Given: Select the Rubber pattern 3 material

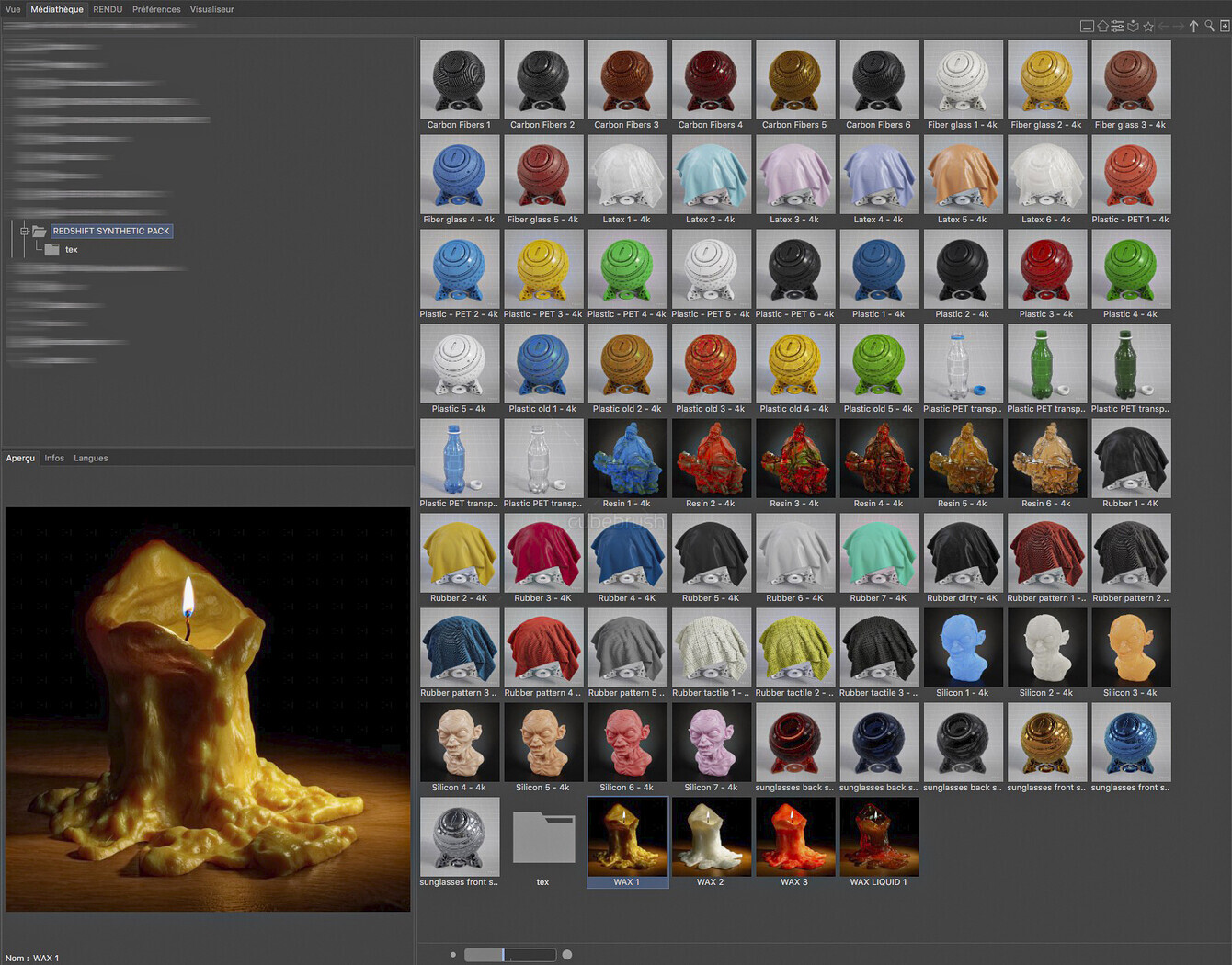Looking at the screenshot, I should coord(460,653).
